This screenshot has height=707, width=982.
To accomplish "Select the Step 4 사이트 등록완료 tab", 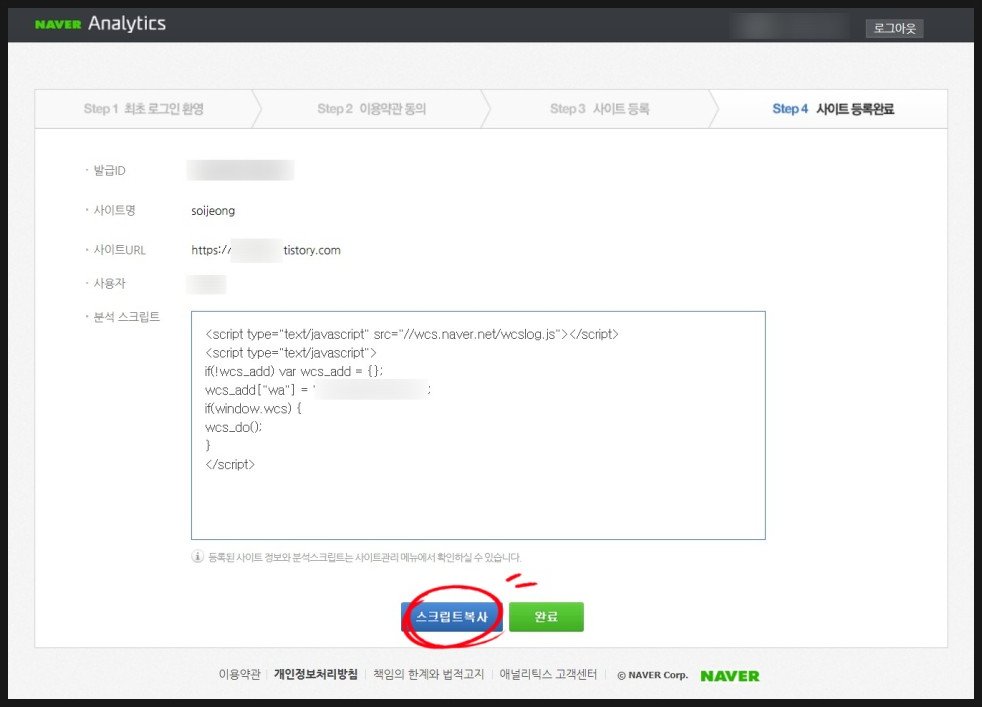I will click(x=833, y=109).
